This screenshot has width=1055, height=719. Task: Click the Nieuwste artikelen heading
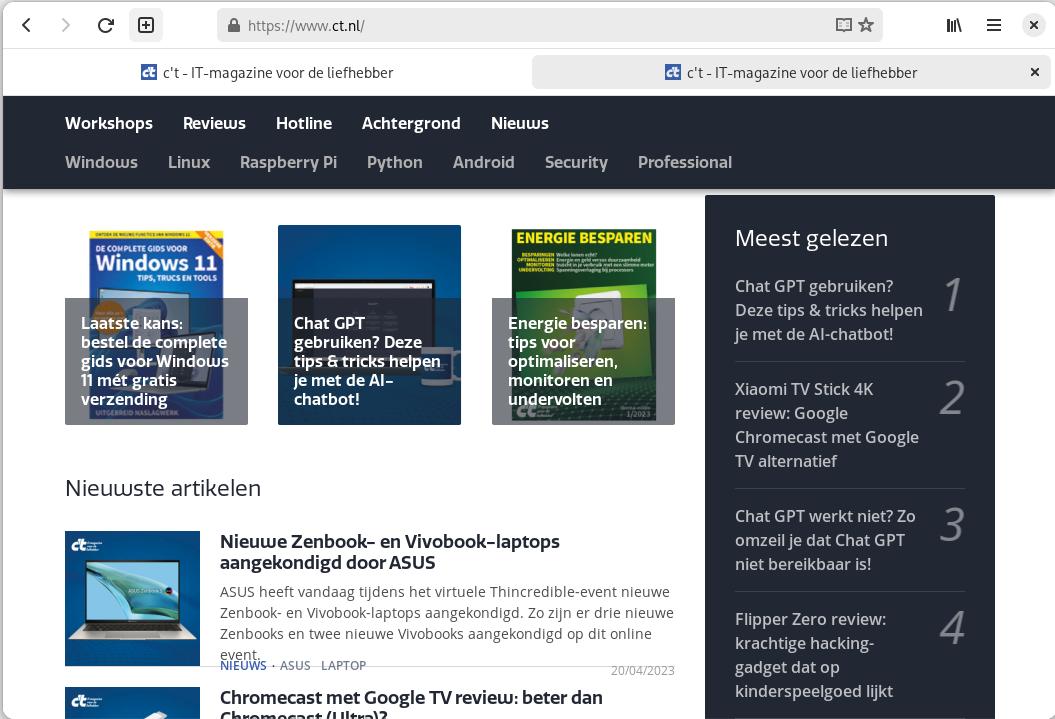[x=163, y=488]
